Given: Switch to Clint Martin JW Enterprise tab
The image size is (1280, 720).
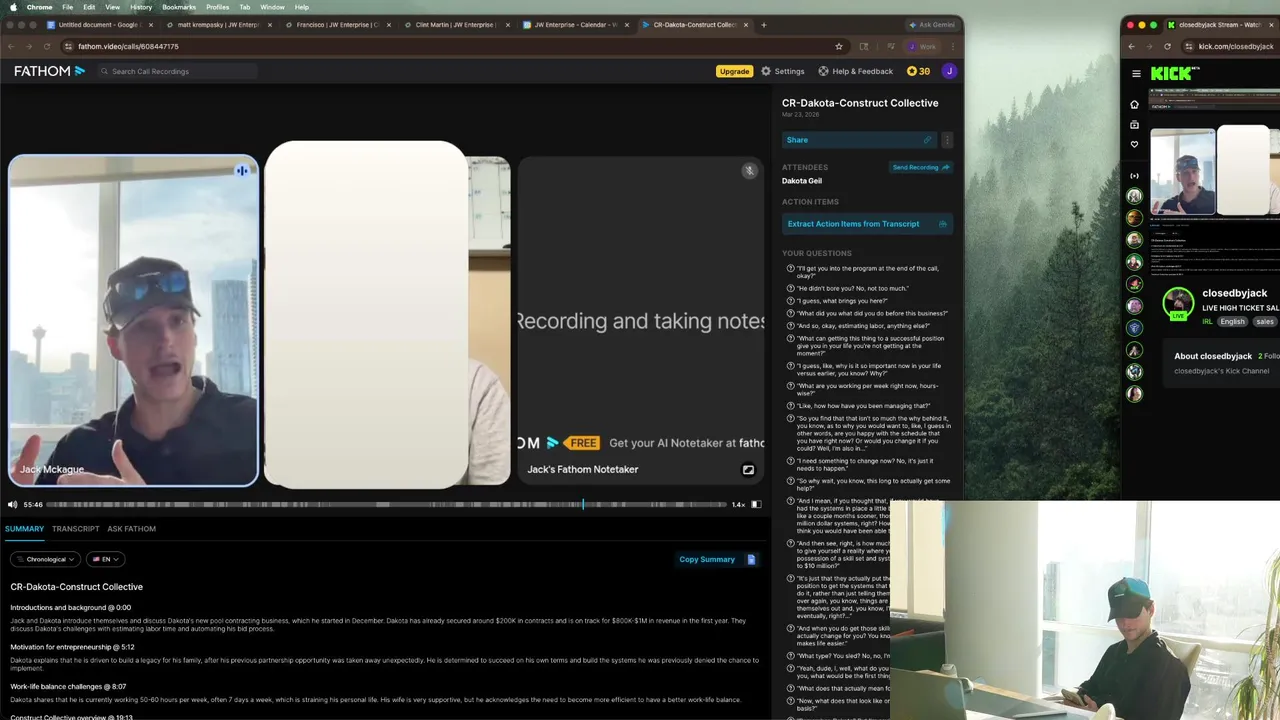Looking at the screenshot, I should 455,24.
